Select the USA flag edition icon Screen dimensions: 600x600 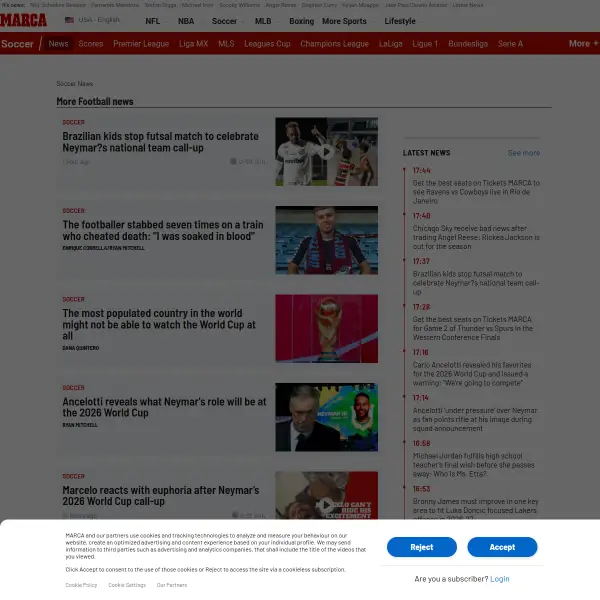69,20
